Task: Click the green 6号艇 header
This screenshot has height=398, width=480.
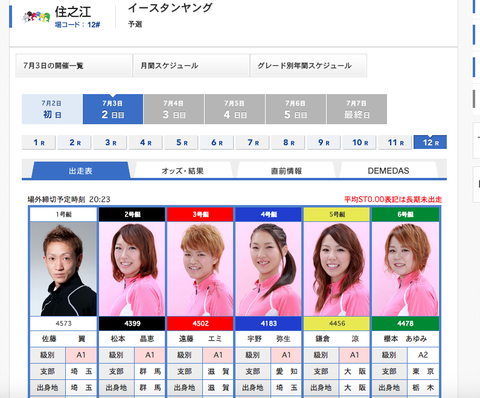Action: pyautogui.click(x=405, y=214)
